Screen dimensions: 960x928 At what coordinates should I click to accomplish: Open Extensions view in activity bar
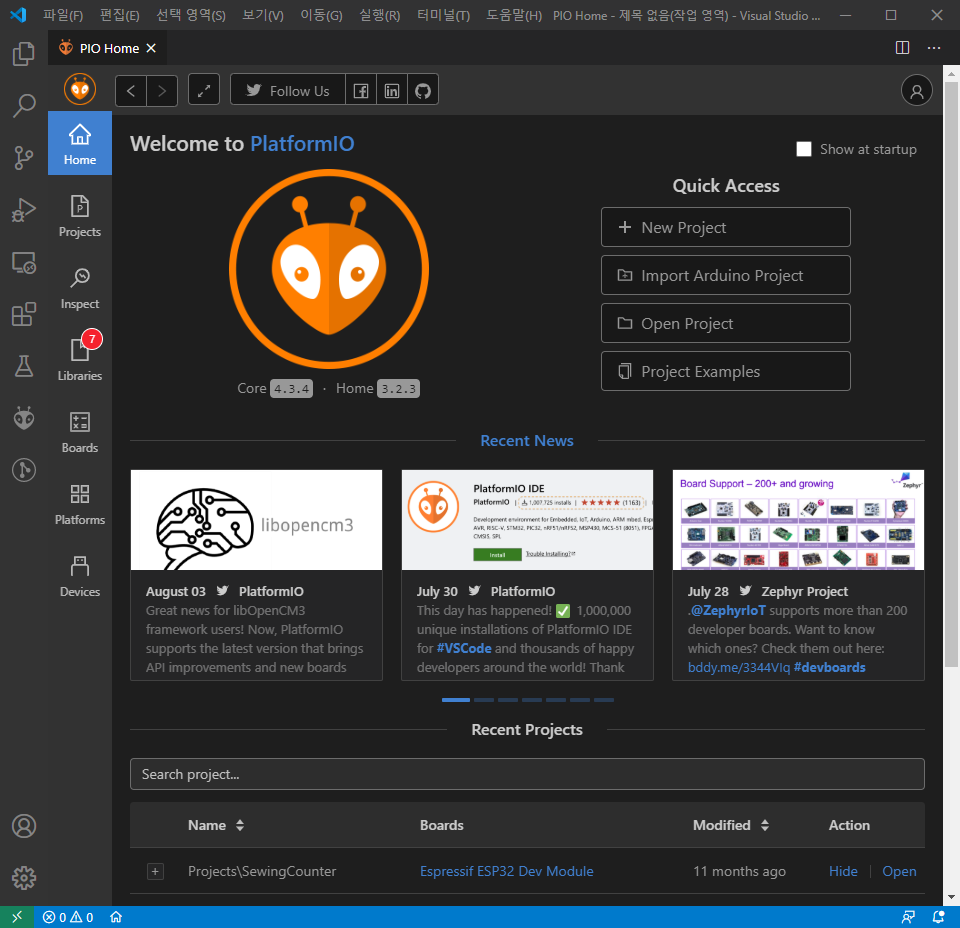24,315
